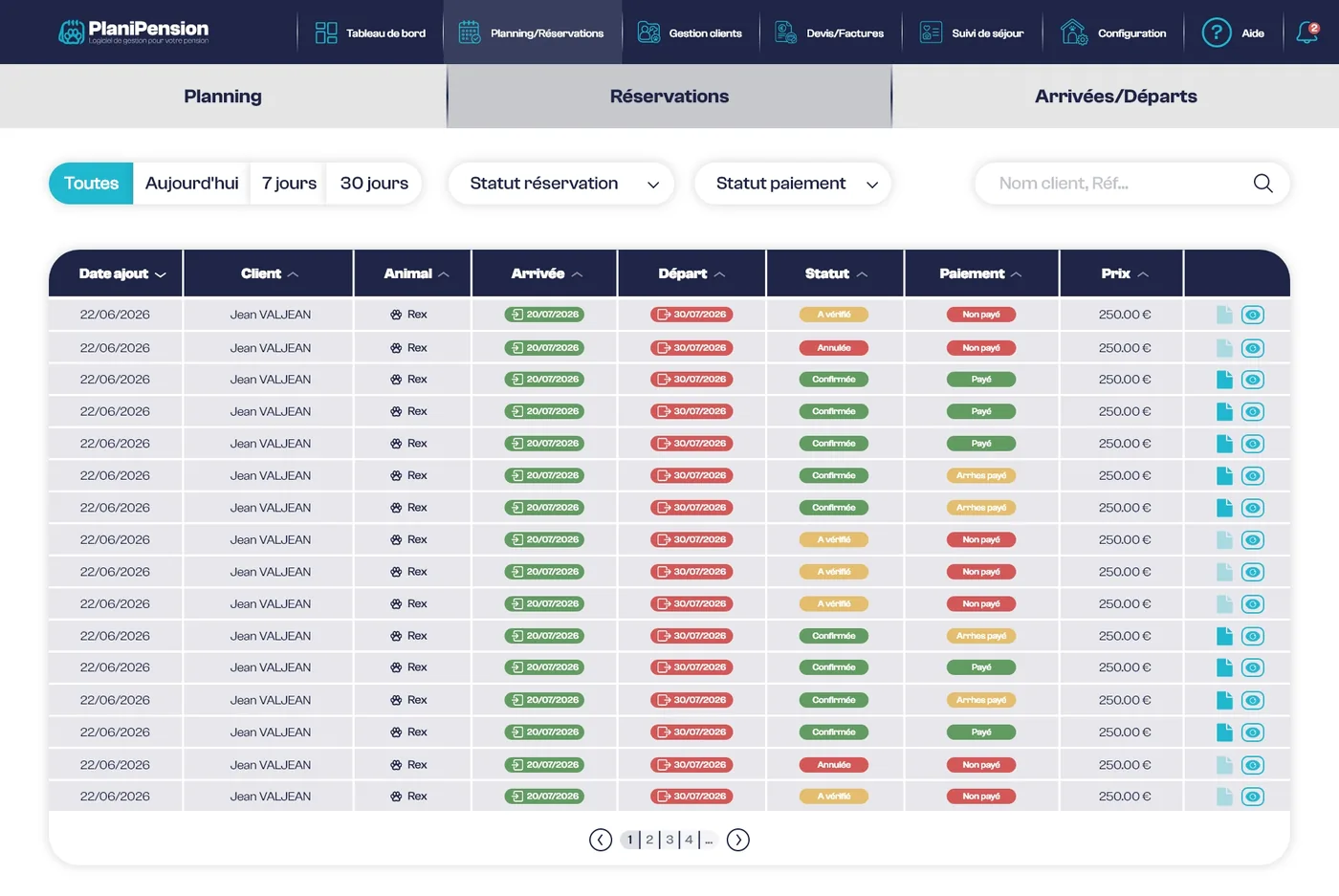Image resolution: width=1339 pixels, height=896 pixels.
Task: Sort by Client column header
Action: click(x=270, y=273)
